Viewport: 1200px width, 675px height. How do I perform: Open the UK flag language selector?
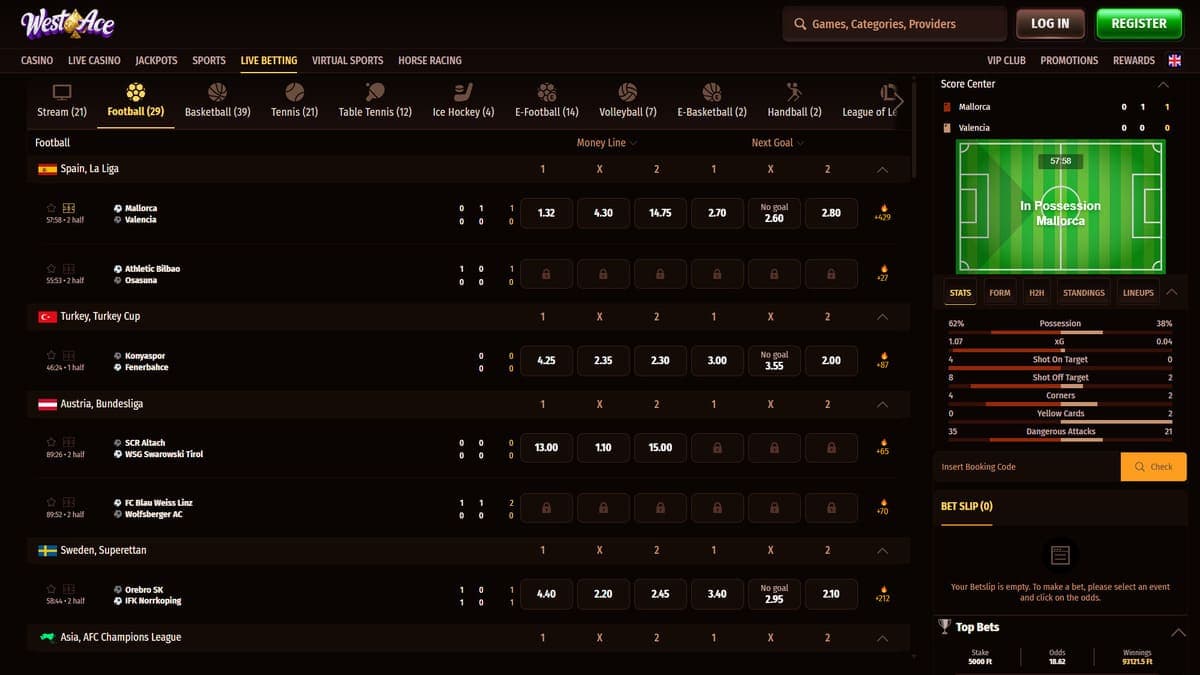pyautogui.click(x=1175, y=60)
